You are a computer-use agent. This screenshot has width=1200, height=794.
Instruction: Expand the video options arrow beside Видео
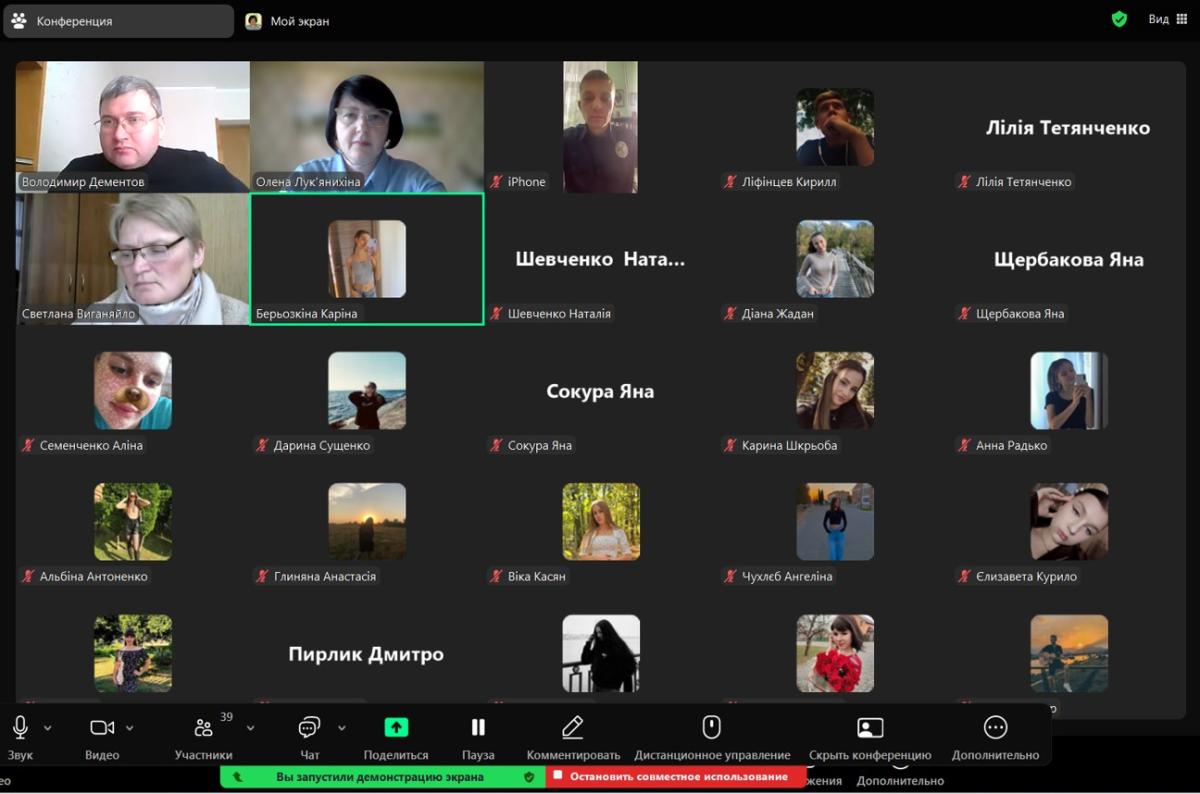tap(130, 728)
